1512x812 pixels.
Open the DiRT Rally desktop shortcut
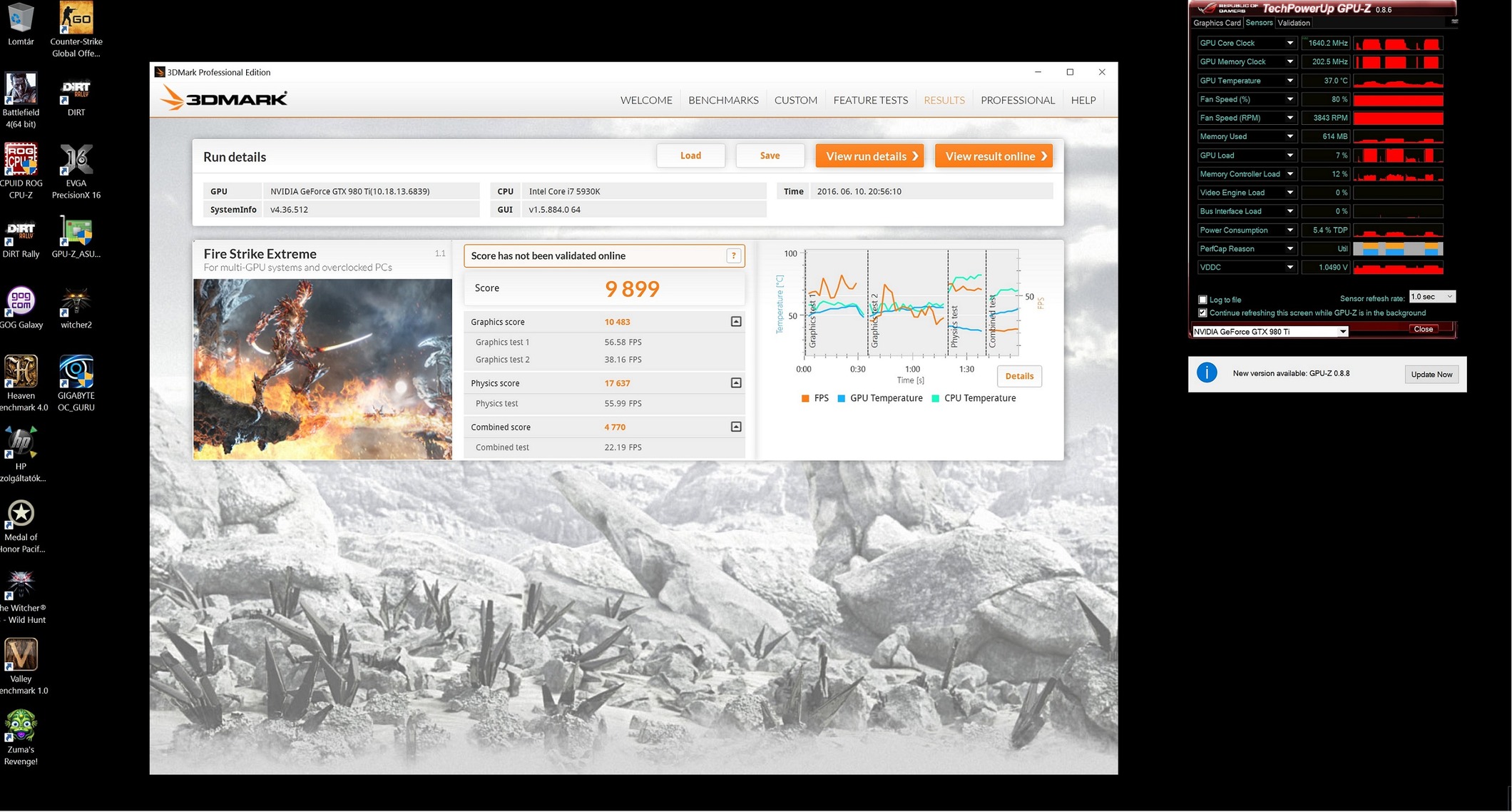click(x=21, y=236)
